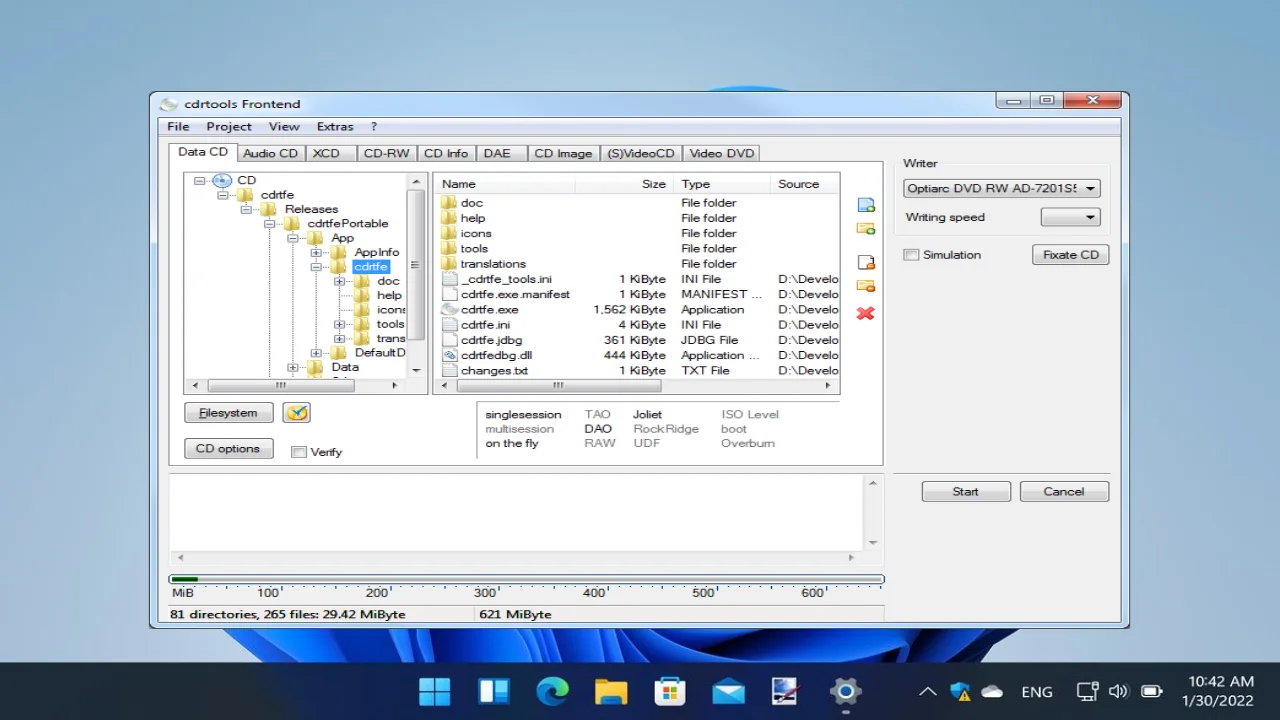Collapse the CD root tree node
Viewport: 1280px width, 720px height.
pos(199,181)
